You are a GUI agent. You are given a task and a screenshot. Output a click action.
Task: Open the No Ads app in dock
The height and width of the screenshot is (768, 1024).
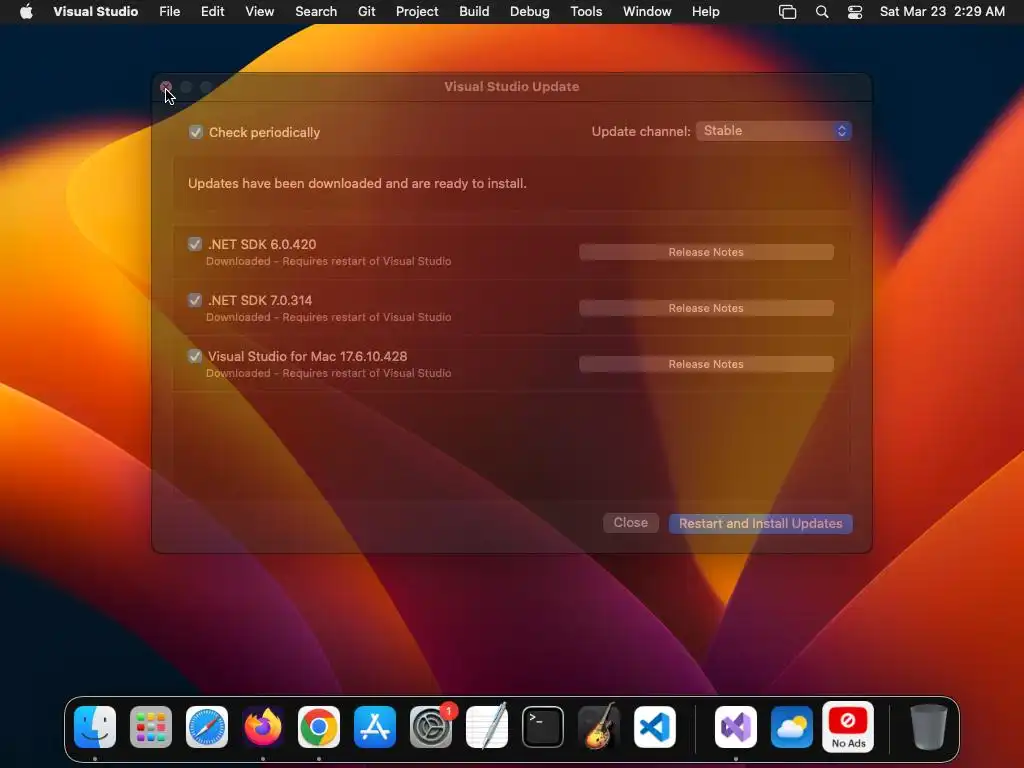click(848, 726)
